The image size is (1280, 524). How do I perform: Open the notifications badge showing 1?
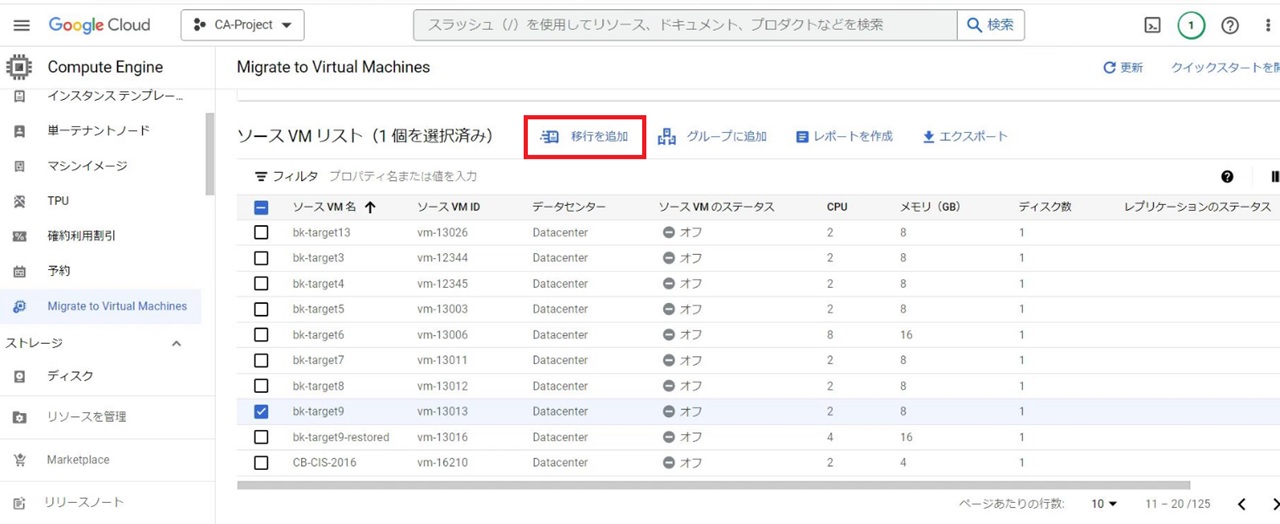click(1191, 25)
